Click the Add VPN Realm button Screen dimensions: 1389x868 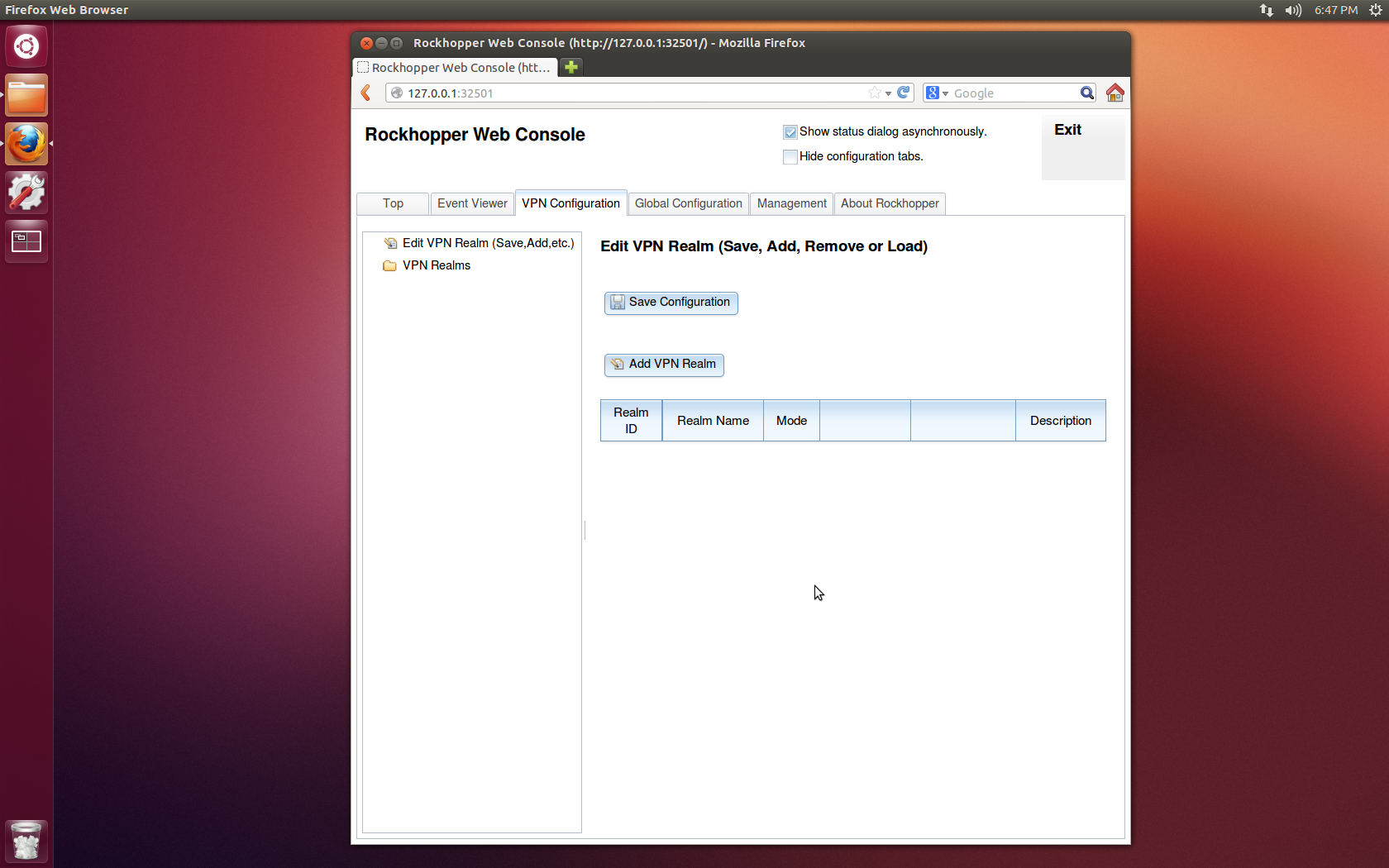point(664,365)
